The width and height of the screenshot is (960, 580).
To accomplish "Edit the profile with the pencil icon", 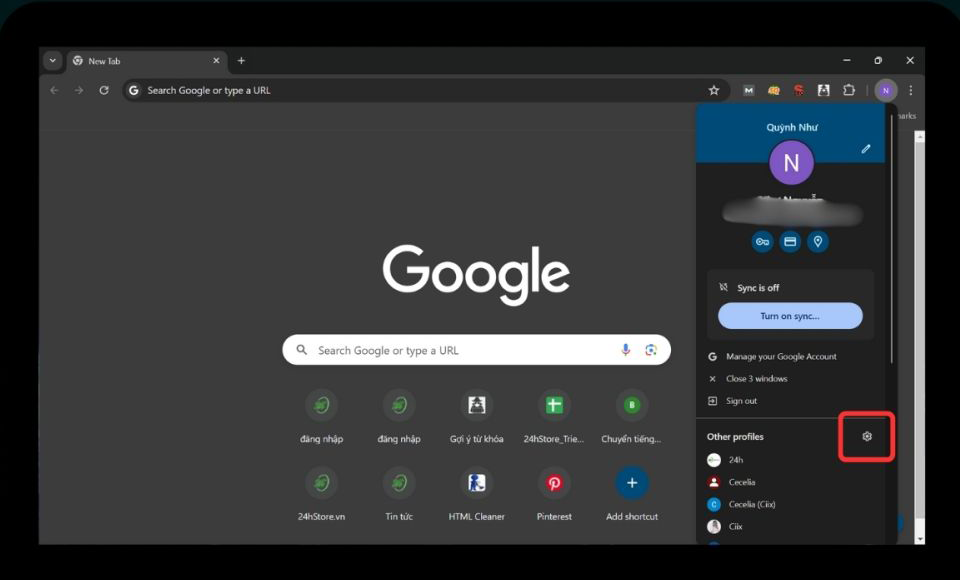I will point(866,149).
